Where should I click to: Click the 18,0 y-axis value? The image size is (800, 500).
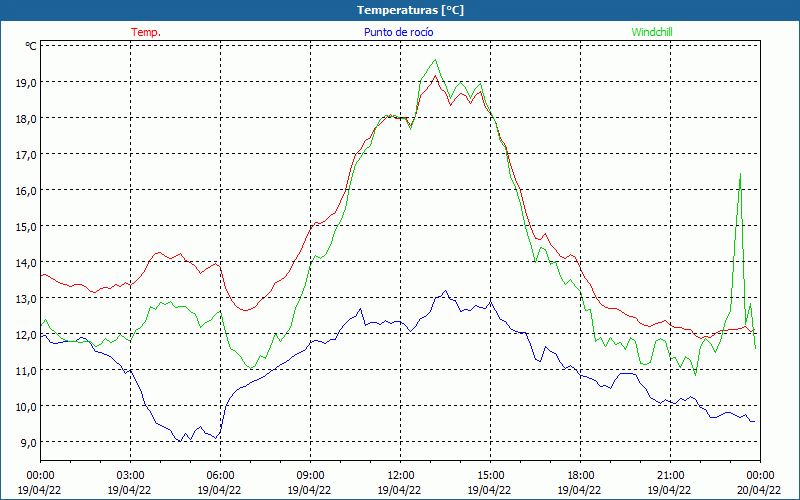(x=28, y=118)
